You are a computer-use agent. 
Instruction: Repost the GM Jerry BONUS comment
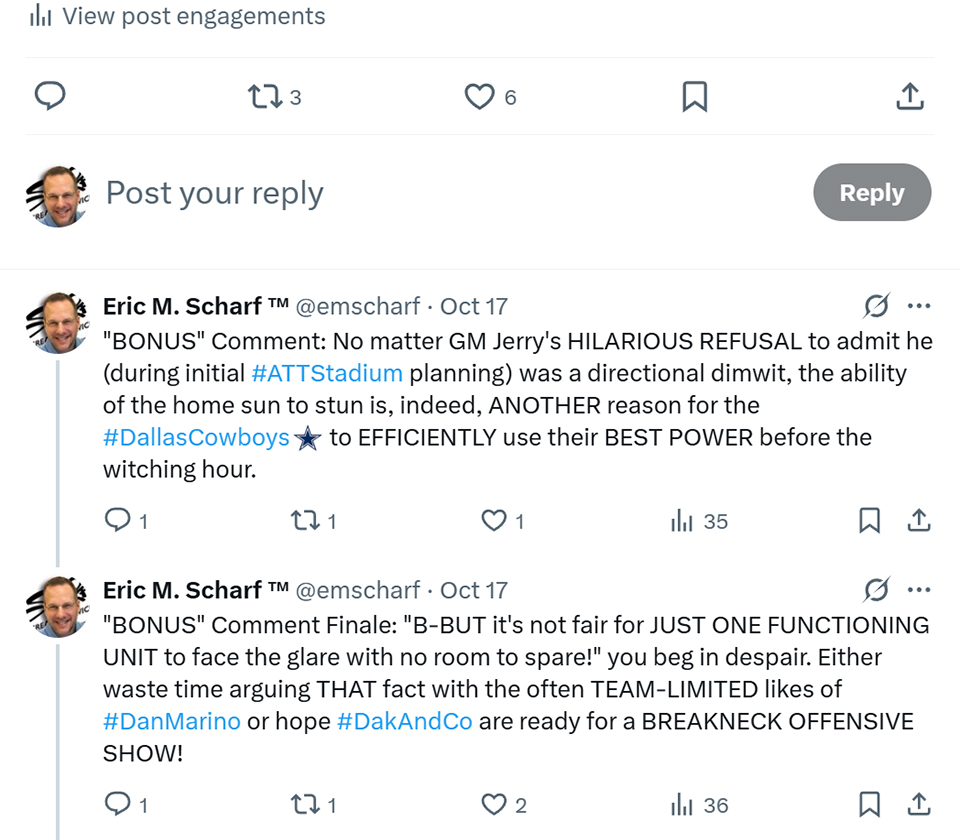[x=301, y=521]
